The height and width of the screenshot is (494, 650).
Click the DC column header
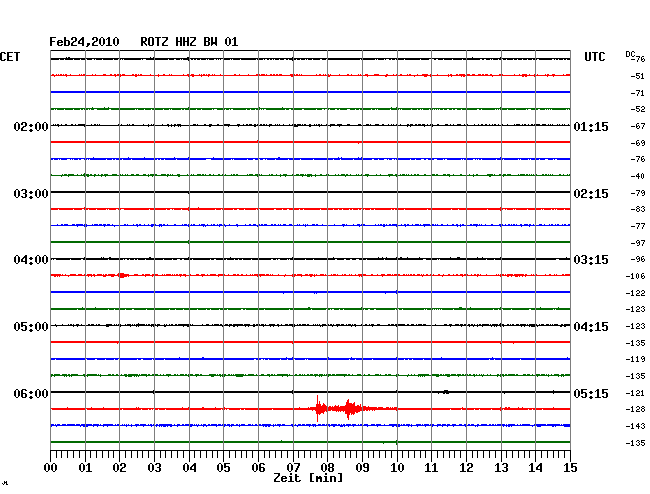(x=630, y=54)
